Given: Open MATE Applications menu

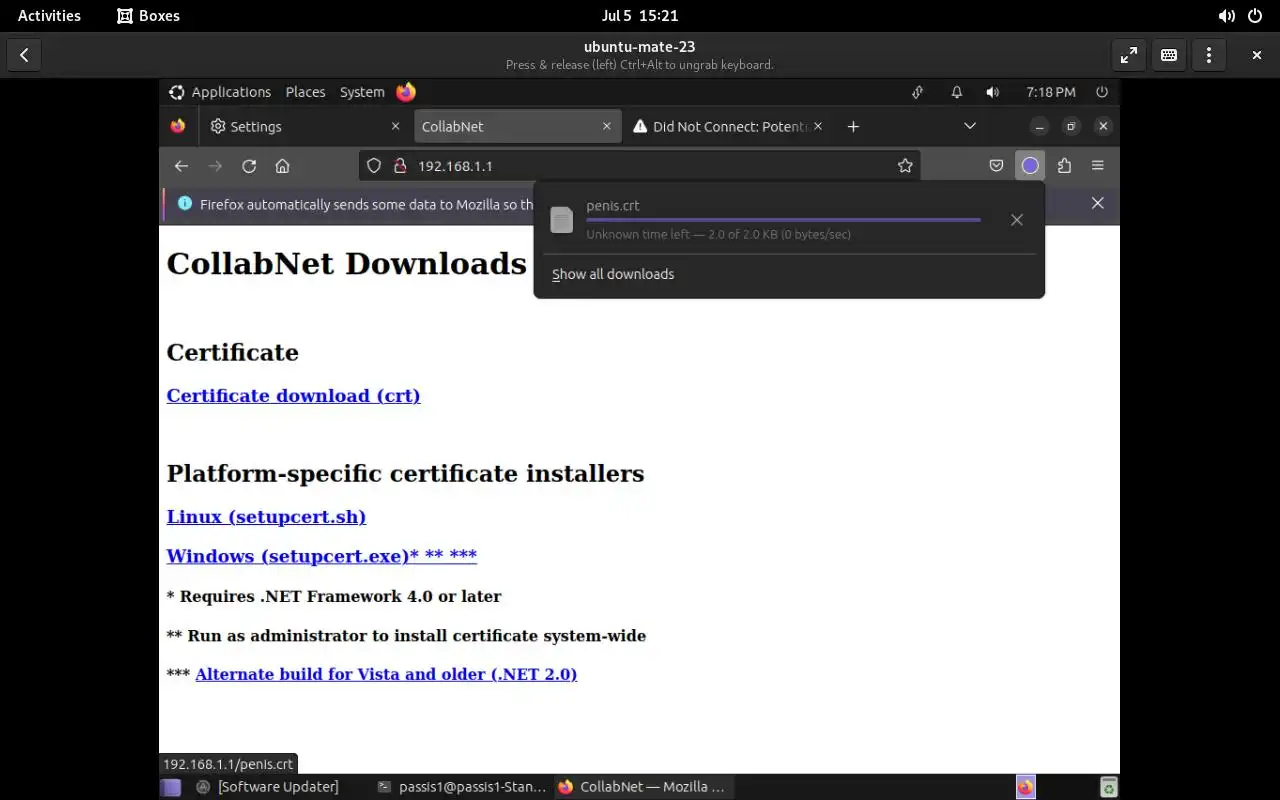Looking at the screenshot, I should (220, 92).
